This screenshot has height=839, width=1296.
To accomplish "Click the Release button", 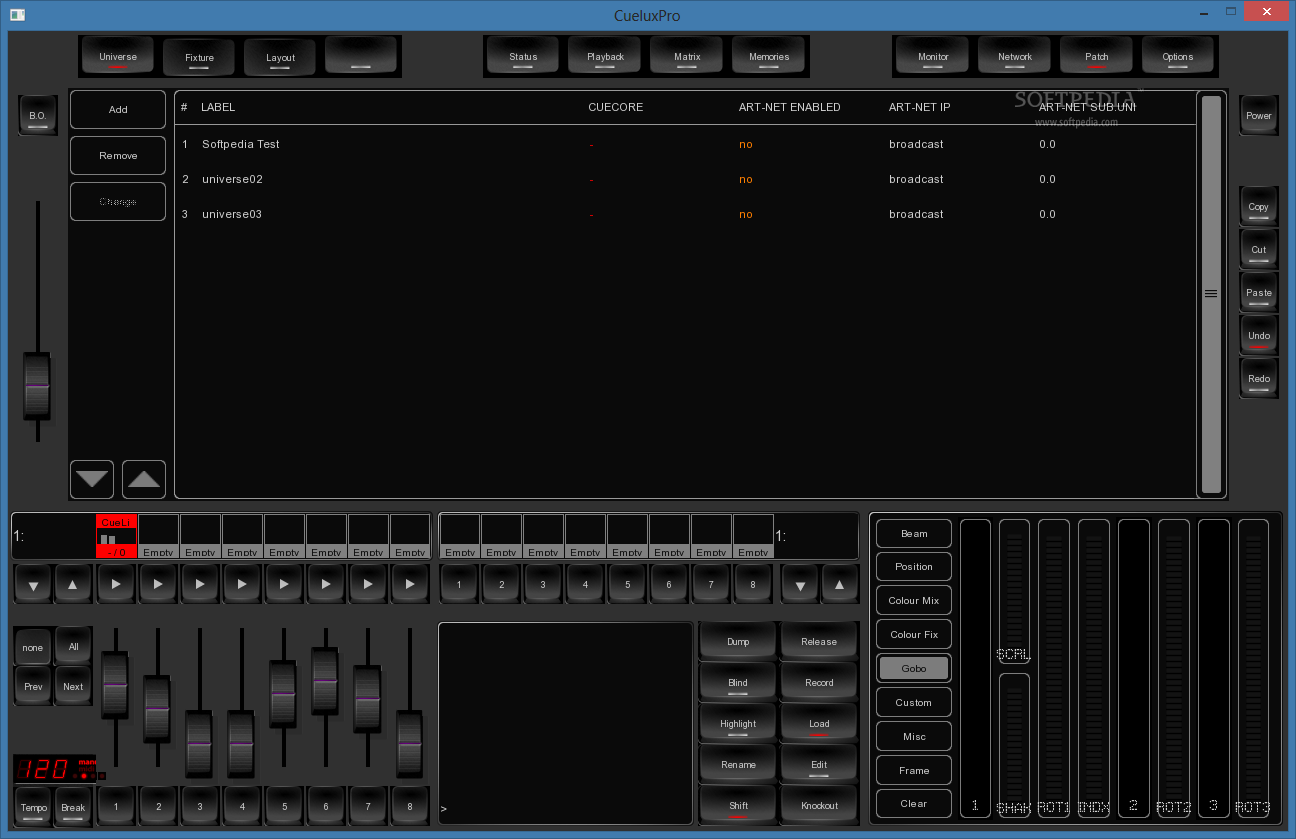I will 819,641.
